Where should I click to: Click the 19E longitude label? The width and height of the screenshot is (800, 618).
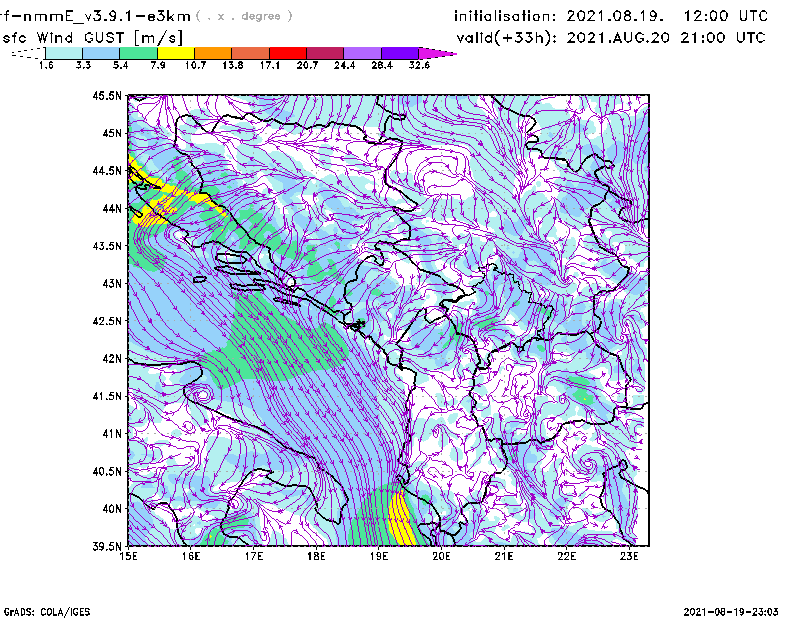379,556
